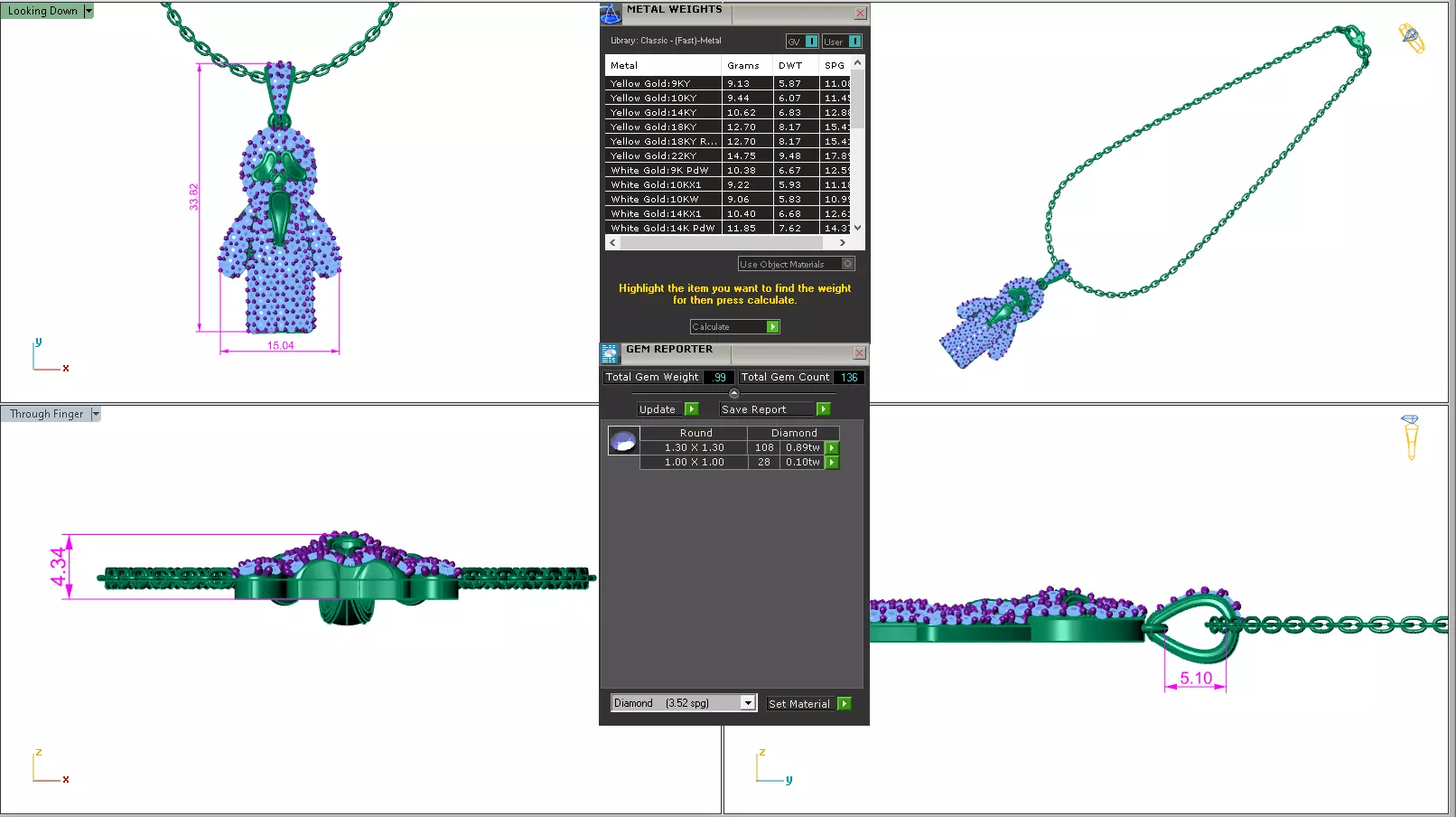The height and width of the screenshot is (817, 1456).
Task: Click the Library: Classic - (Fast)-Metal label
Action: click(666, 41)
